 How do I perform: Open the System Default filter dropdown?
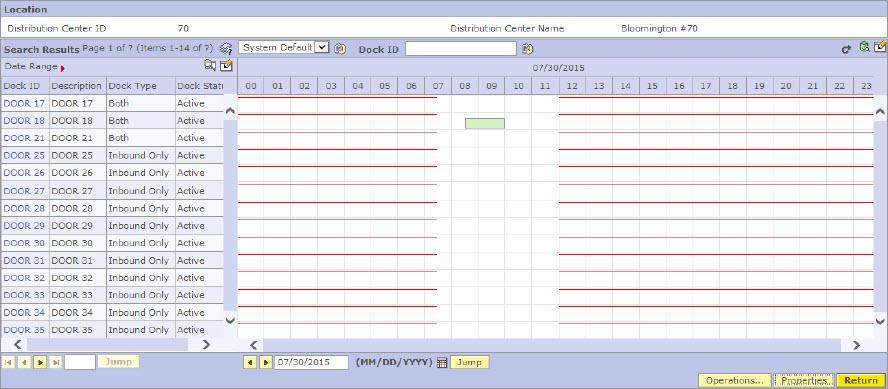pos(321,48)
